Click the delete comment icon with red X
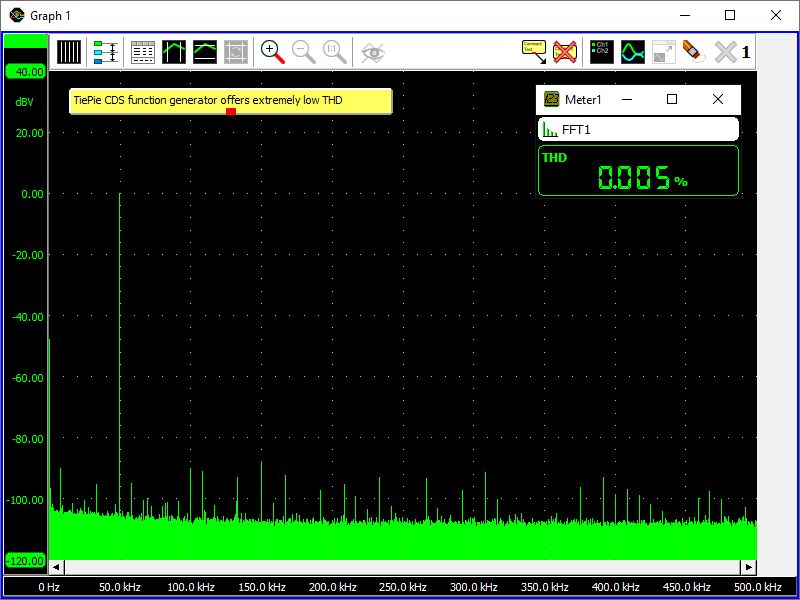 pos(566,52)
